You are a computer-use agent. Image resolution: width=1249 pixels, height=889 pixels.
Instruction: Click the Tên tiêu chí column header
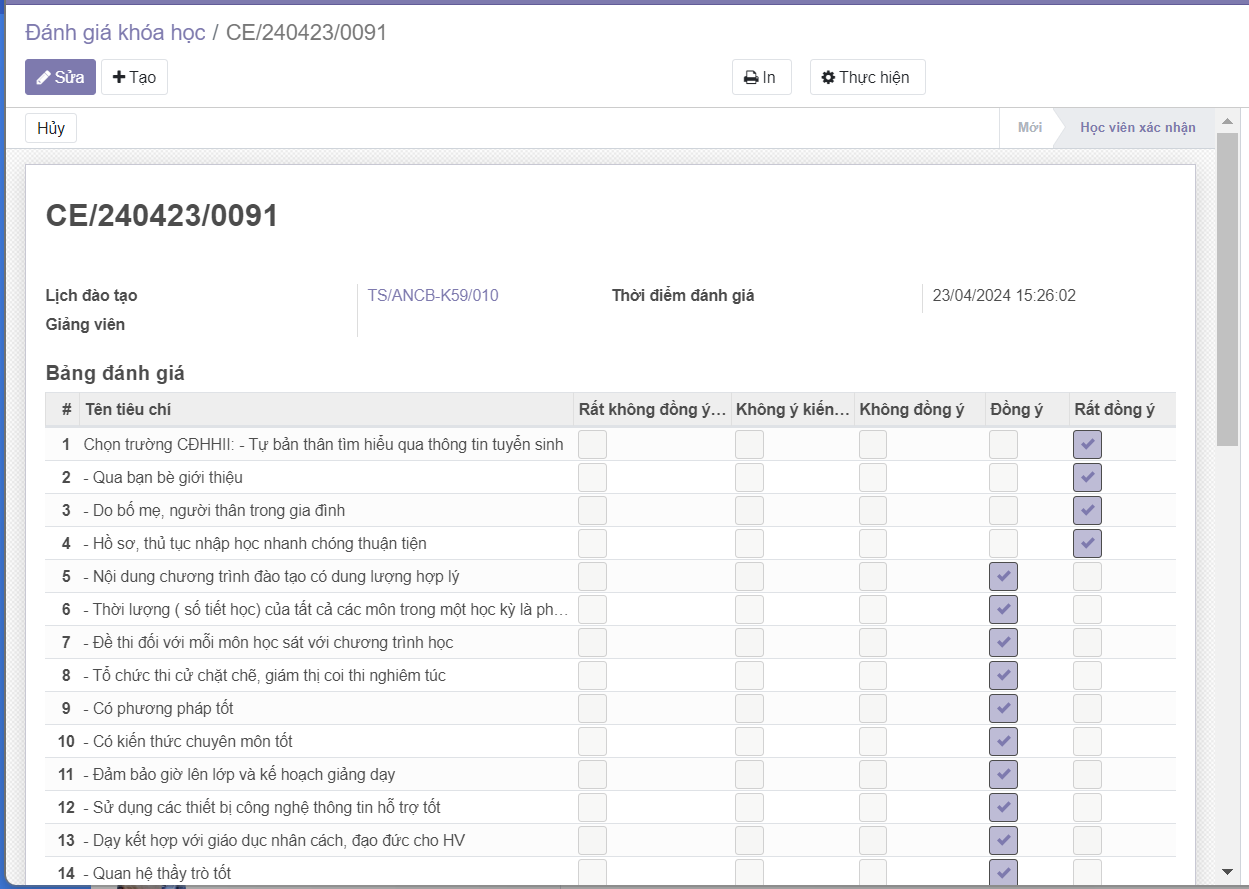(128, 409)
